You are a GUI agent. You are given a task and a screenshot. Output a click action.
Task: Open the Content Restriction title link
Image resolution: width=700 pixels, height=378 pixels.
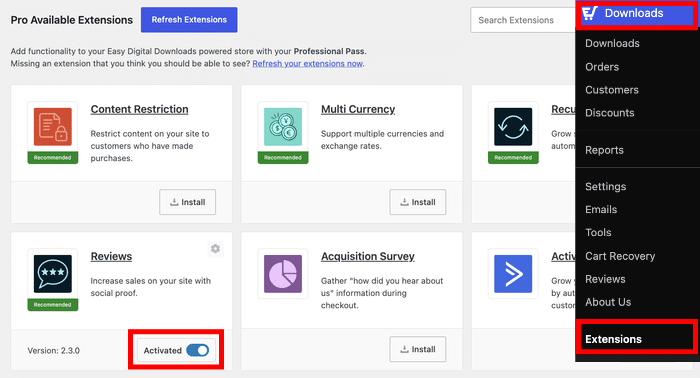[139, 109]
